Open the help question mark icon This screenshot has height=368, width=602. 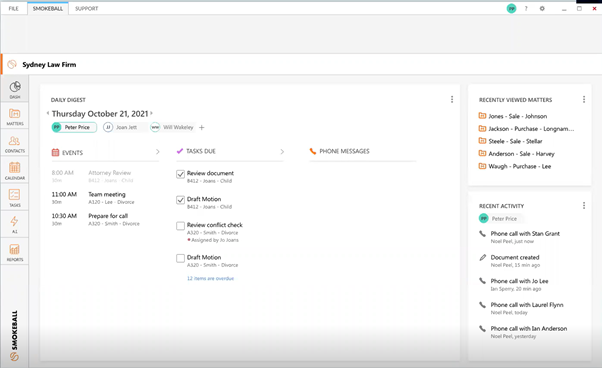point(526,8)
